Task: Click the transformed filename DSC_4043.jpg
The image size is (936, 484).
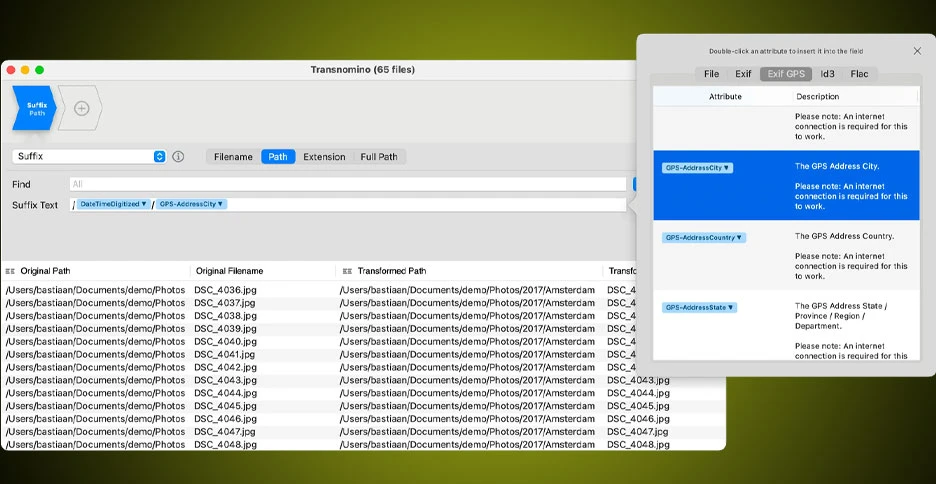Action: click(638, 380)
